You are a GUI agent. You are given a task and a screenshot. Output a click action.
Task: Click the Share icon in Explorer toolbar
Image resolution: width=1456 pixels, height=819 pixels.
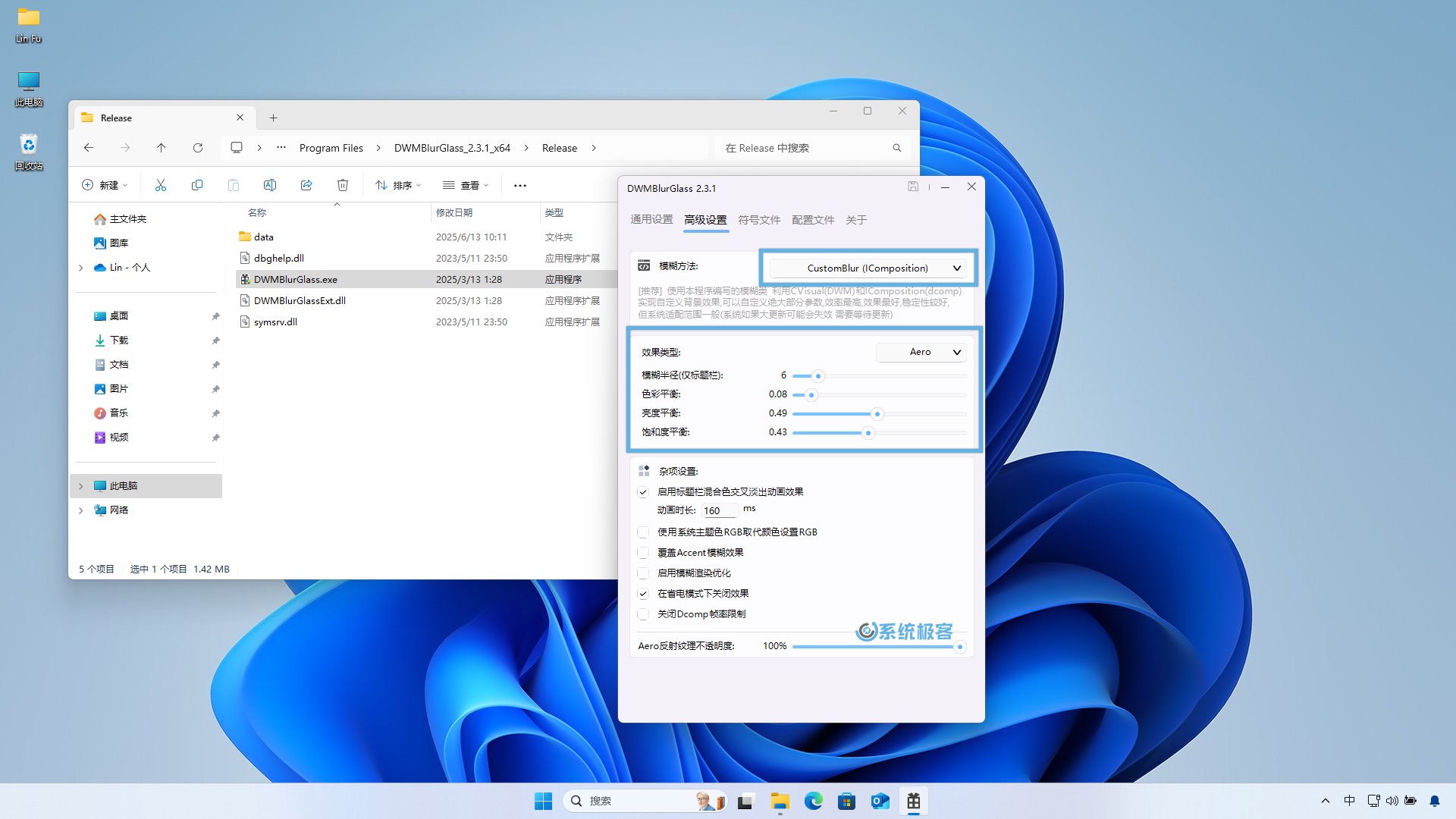click(306, 185)
